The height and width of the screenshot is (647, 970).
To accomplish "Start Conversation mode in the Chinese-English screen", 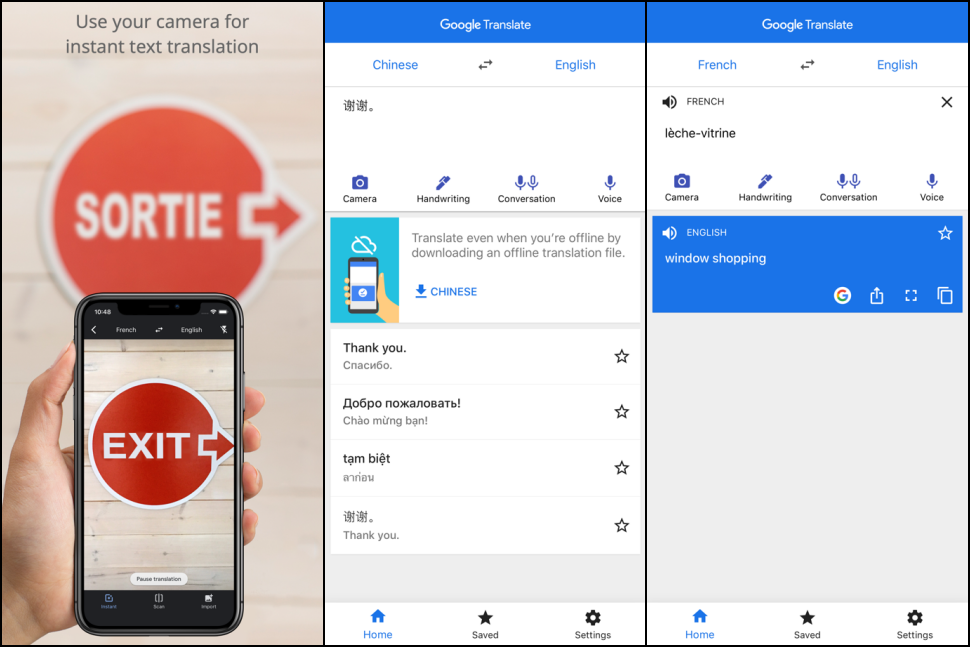I will pyautogui.click(x=526, y=189).
